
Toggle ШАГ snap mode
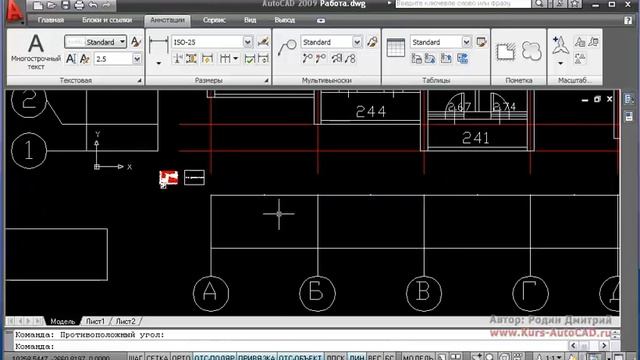(x=135, y=358)
